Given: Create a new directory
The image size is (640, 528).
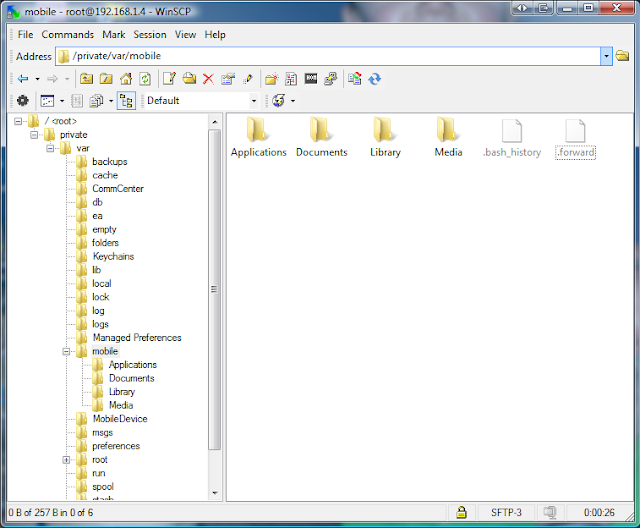Looking at the screenshot, I should (x=271, y=79).
